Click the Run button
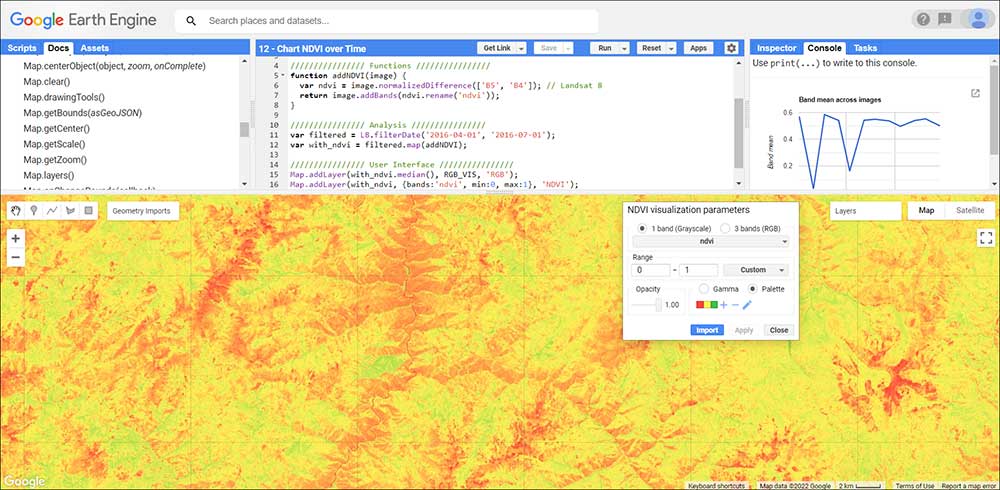 click(605, 48)
